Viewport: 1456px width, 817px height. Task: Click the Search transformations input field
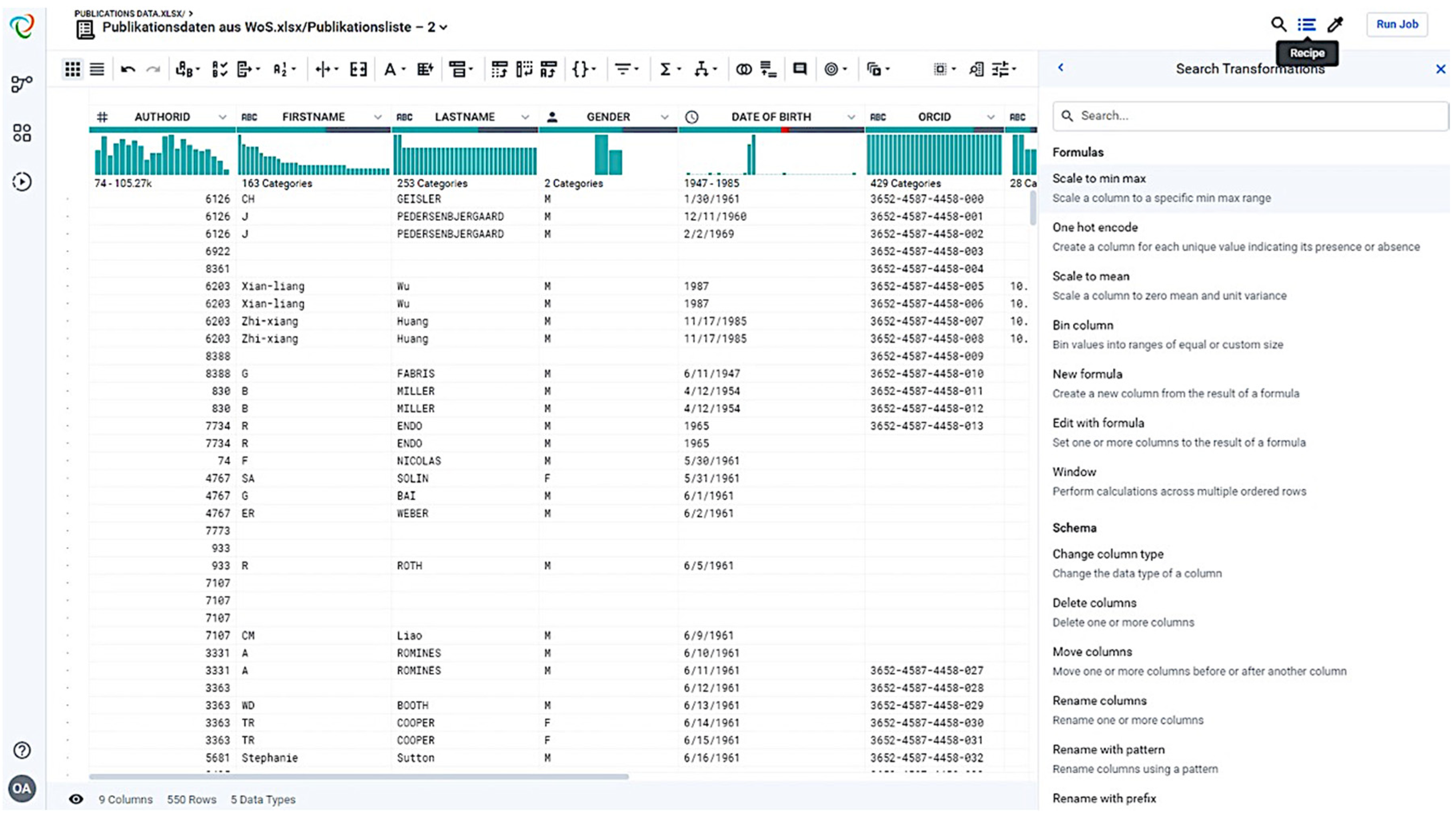1251,116
